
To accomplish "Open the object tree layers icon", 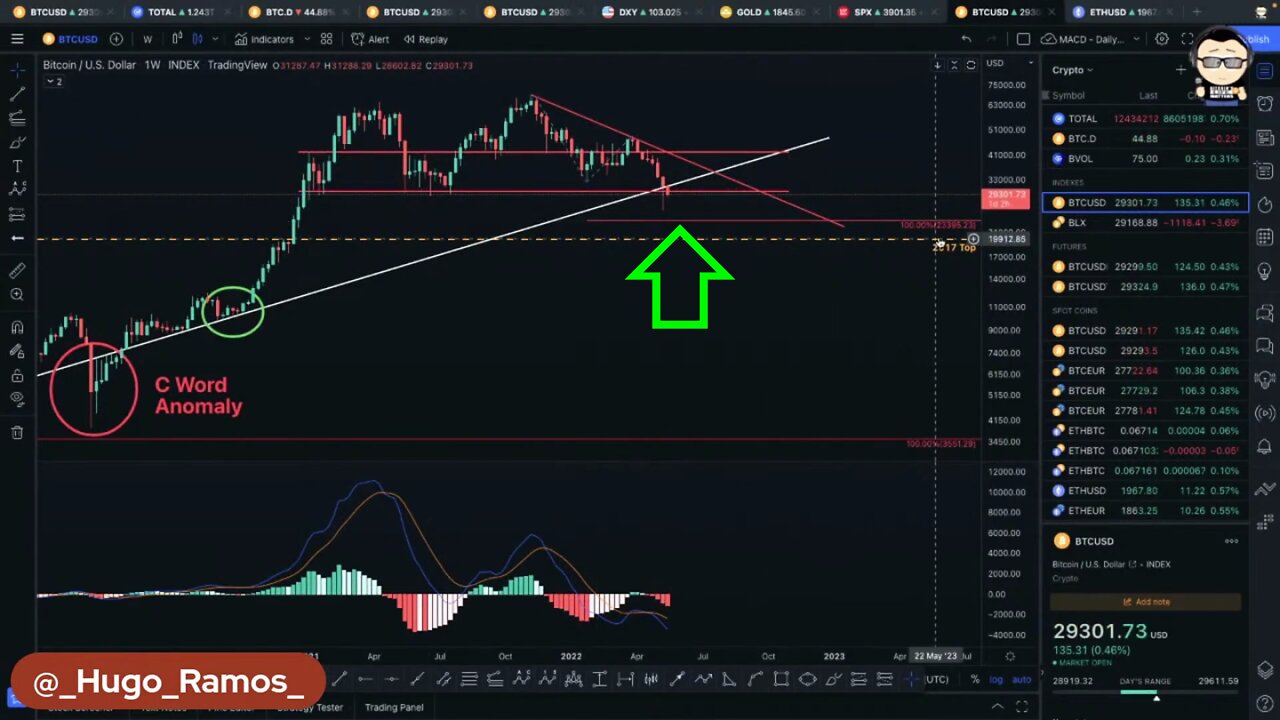I will point(1265,669).
